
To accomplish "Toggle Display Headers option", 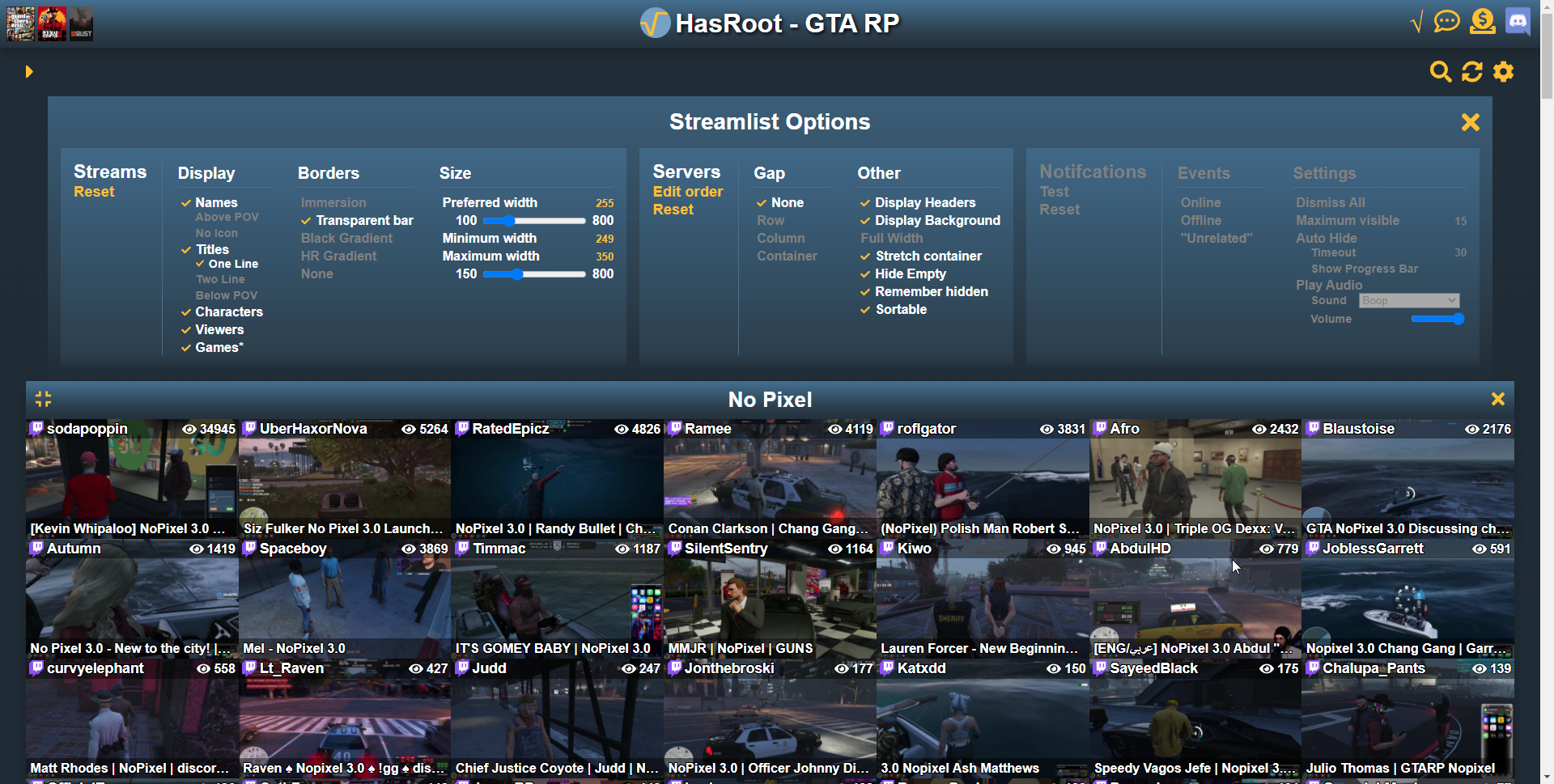I will [918, 203].
